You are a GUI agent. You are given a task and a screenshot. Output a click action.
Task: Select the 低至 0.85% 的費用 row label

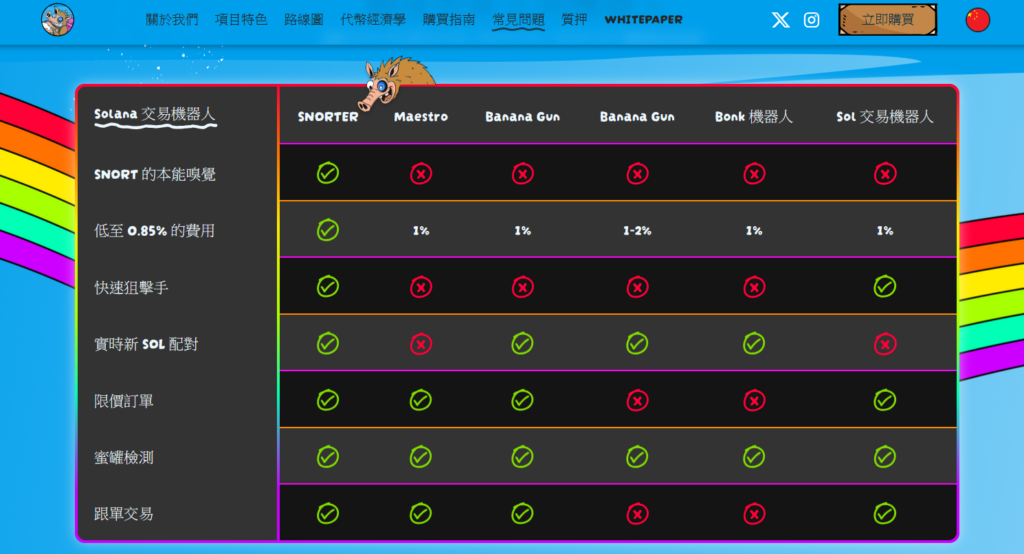[154, 231]
